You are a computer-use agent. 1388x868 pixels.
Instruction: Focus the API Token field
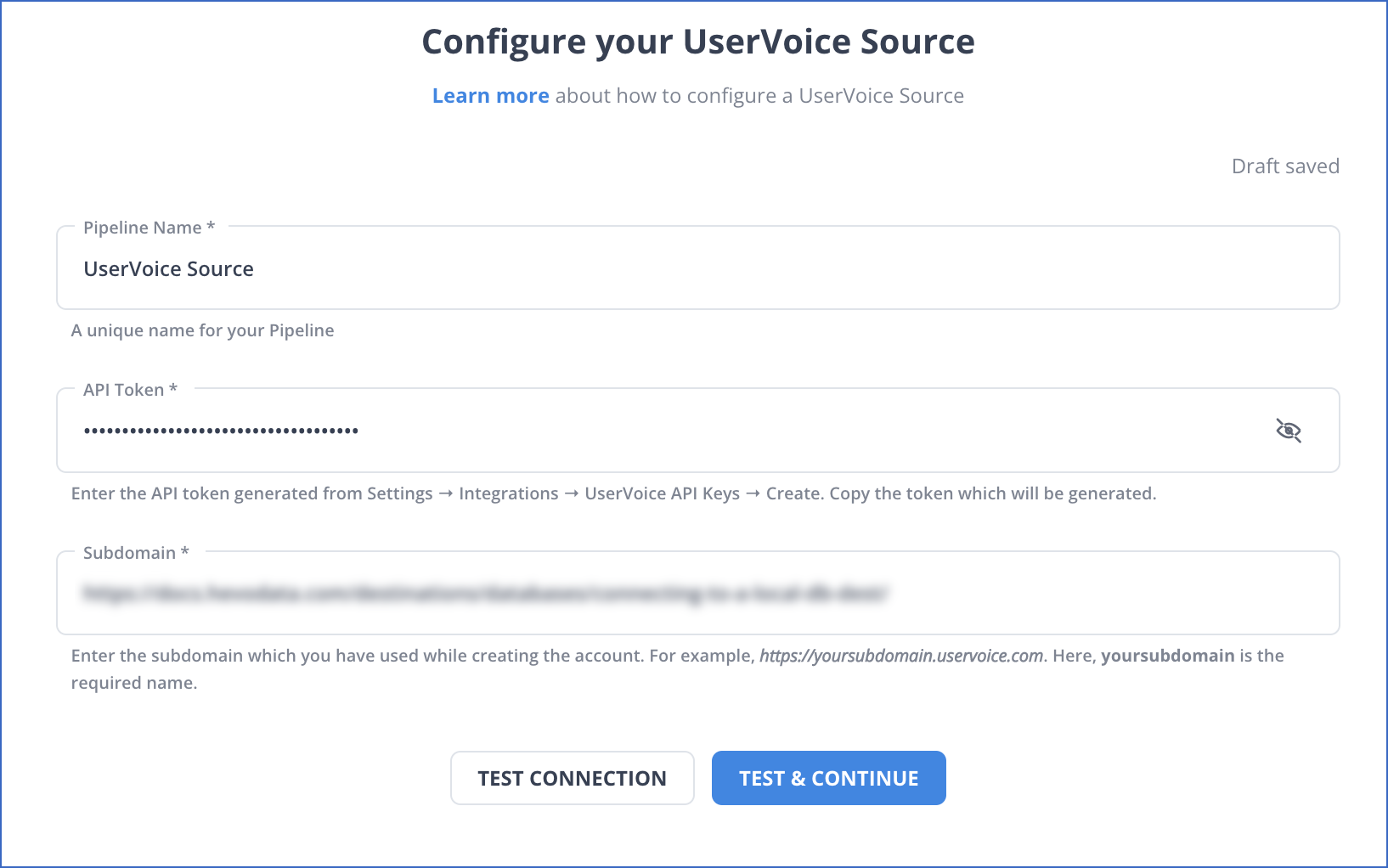[698, 431]
